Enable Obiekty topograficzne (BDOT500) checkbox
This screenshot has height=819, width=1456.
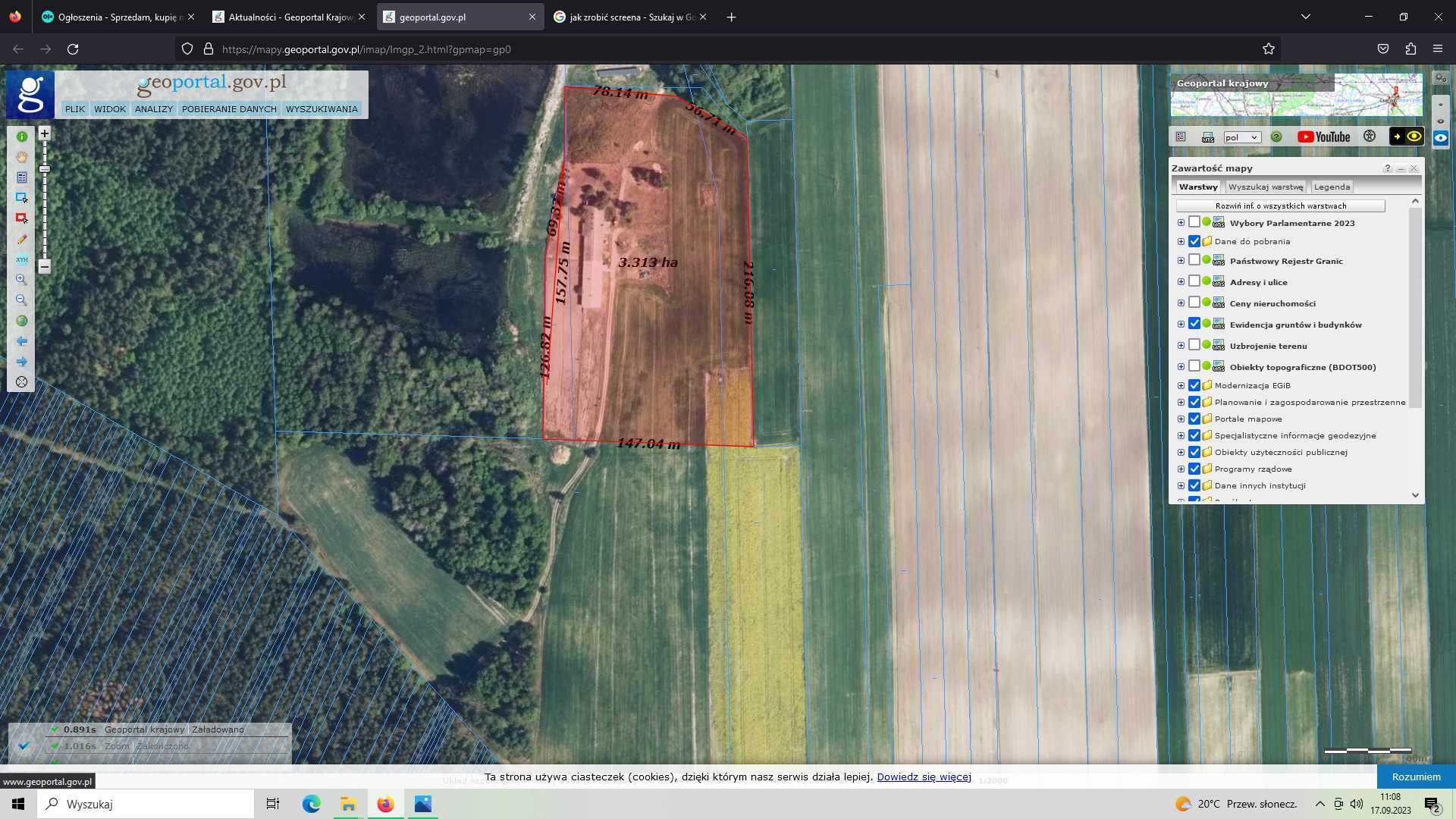pos(1194,366)
